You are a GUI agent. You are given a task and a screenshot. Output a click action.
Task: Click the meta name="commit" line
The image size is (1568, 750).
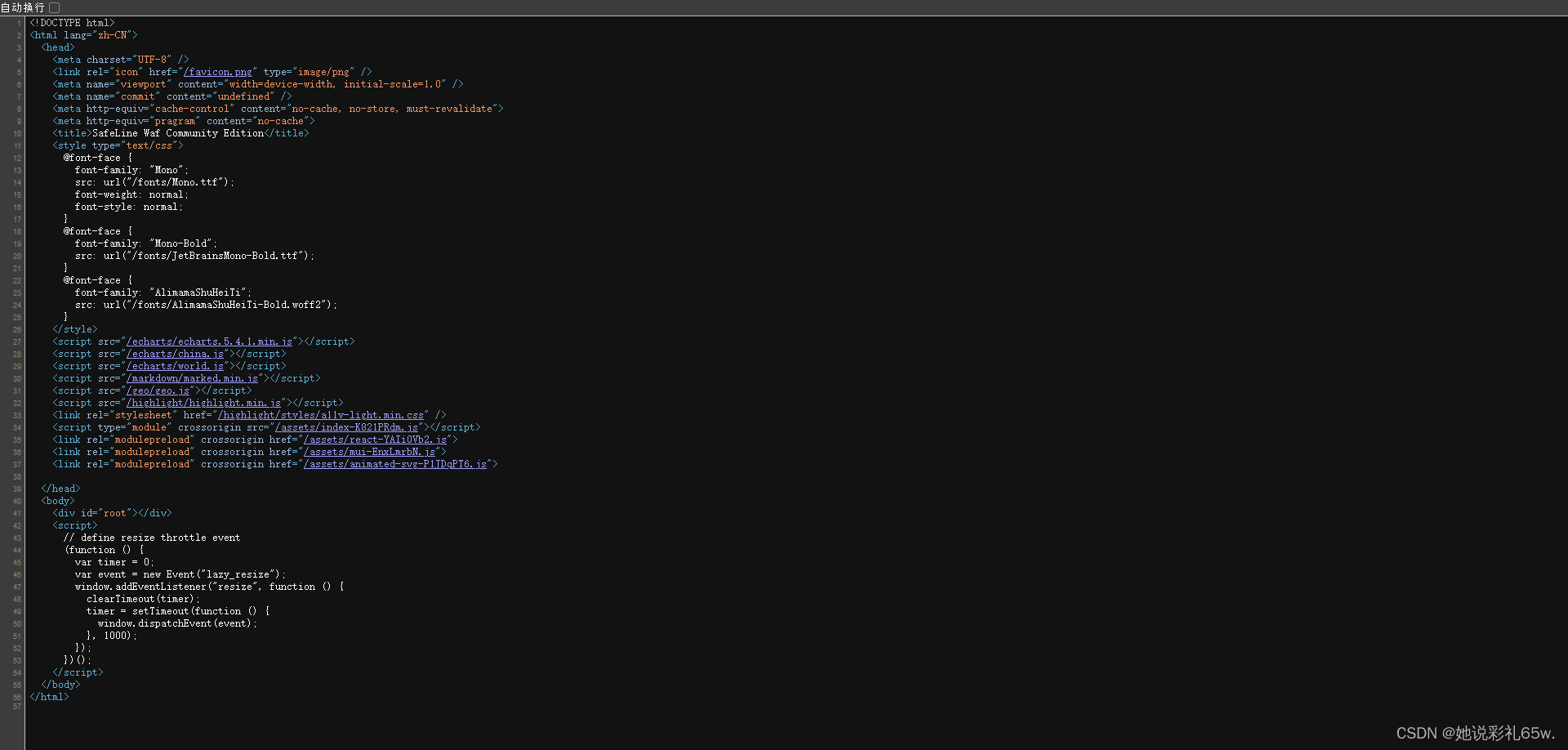coord(172,96)
